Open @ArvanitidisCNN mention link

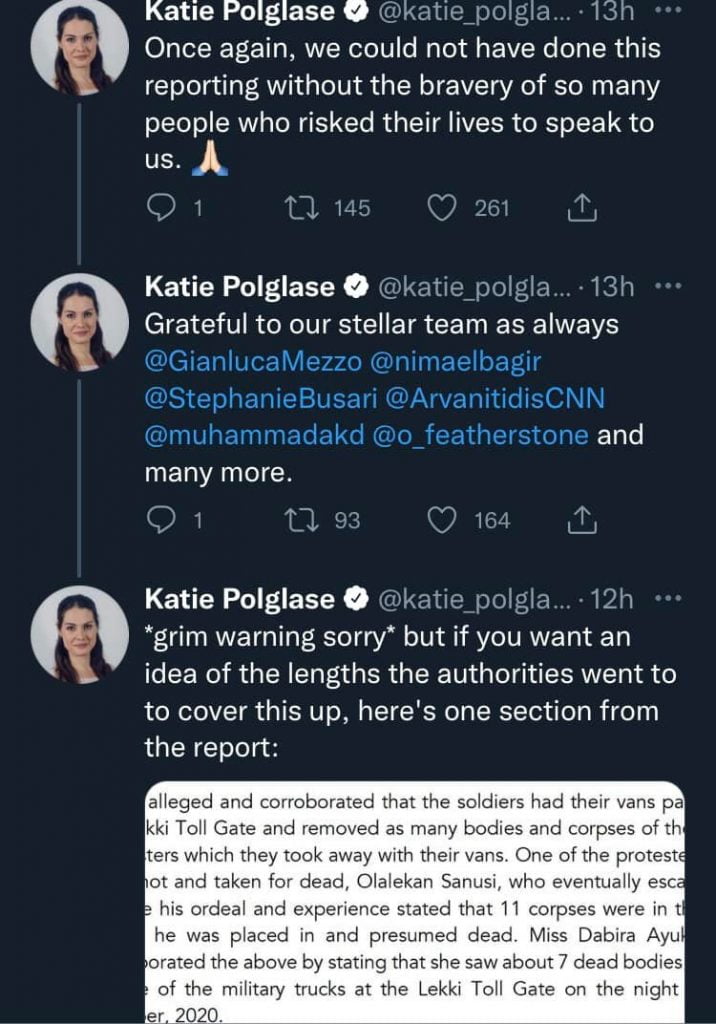point(495,399)
